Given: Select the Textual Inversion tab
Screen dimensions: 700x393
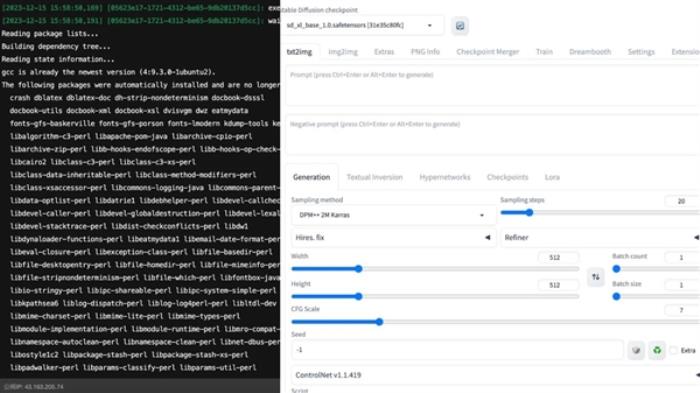Looking at the screenshot, I should pos(374,177).
